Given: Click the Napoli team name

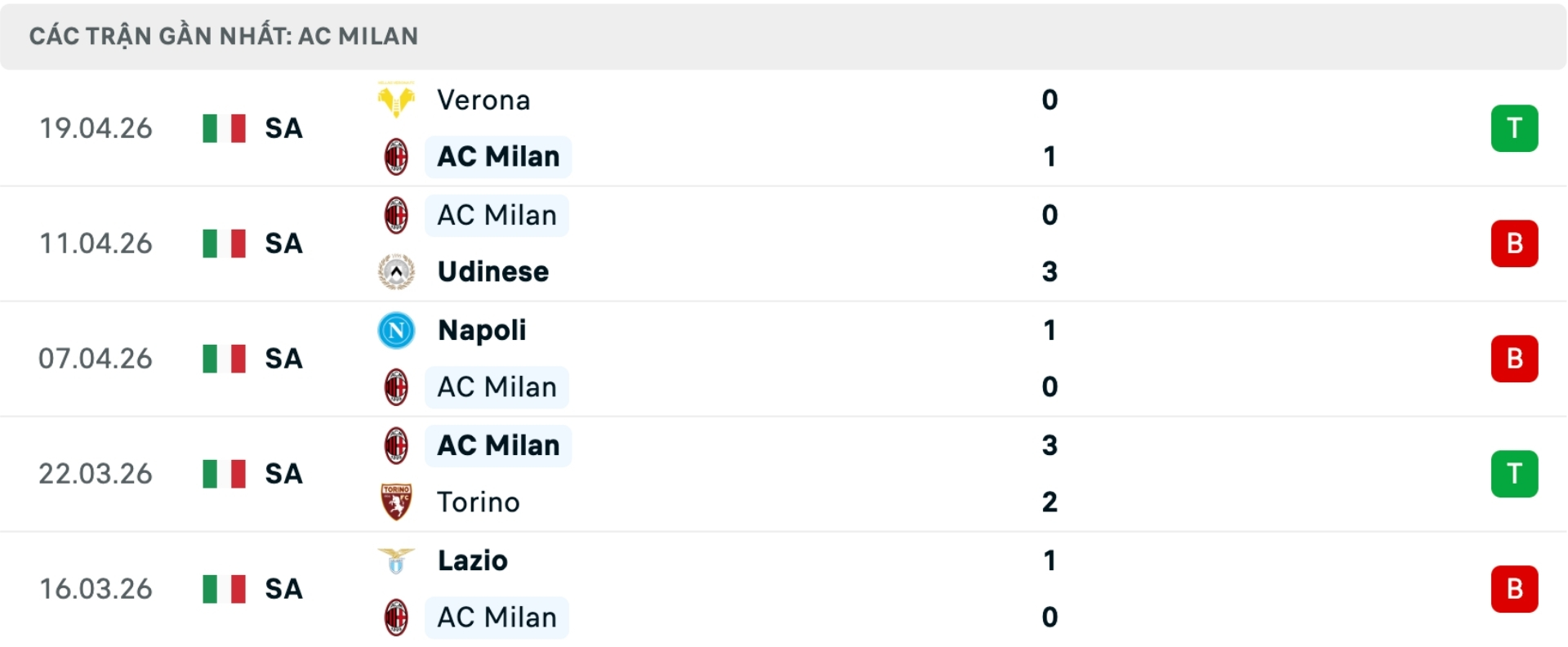Looking at the screenshot, I should 482,331.
